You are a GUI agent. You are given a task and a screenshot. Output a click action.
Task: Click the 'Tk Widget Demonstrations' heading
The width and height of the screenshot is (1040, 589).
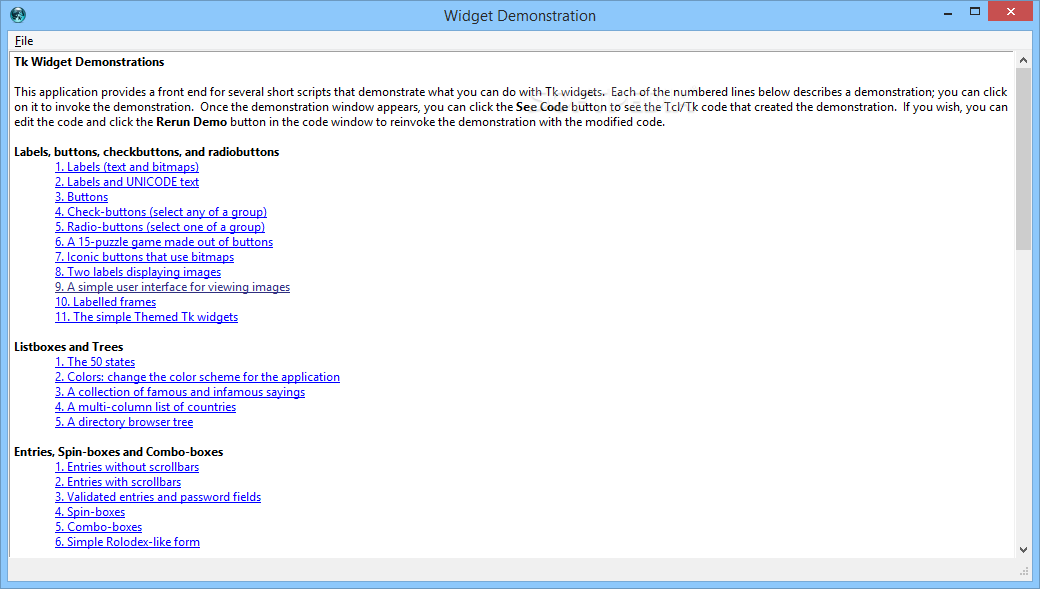pyautogui.click(x=89, y=62)
